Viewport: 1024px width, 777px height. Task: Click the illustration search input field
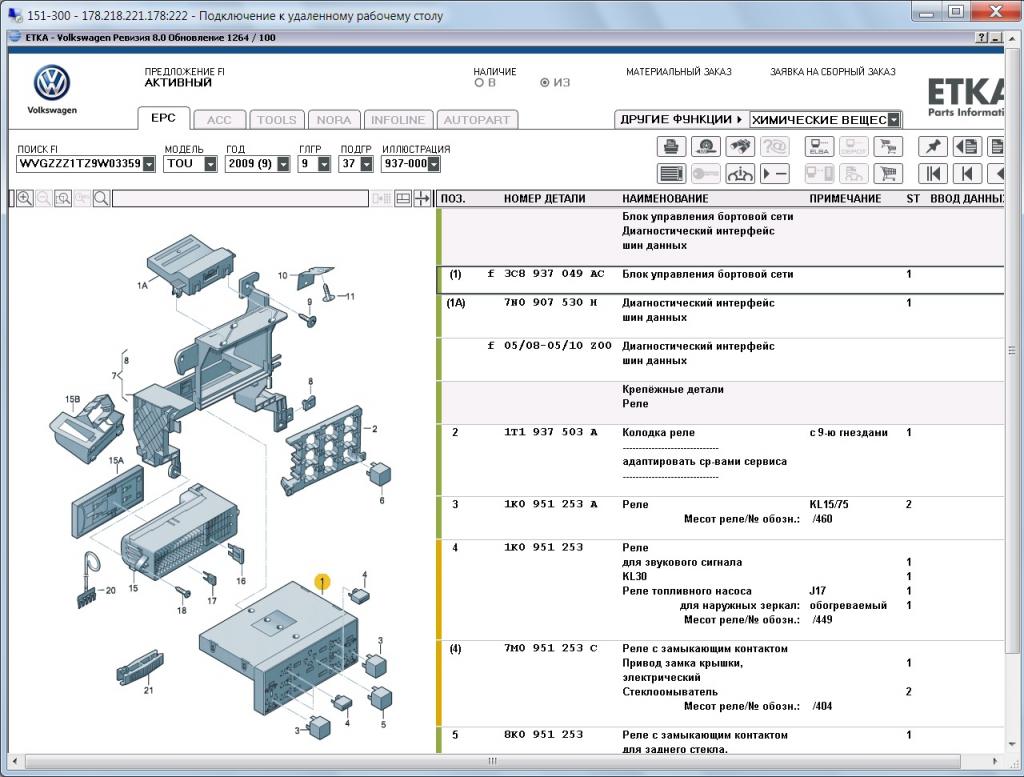tap(240, 198)
